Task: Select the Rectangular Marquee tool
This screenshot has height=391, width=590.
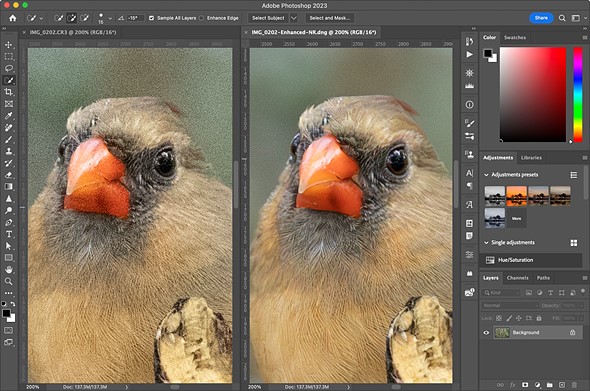Action: 9,56
